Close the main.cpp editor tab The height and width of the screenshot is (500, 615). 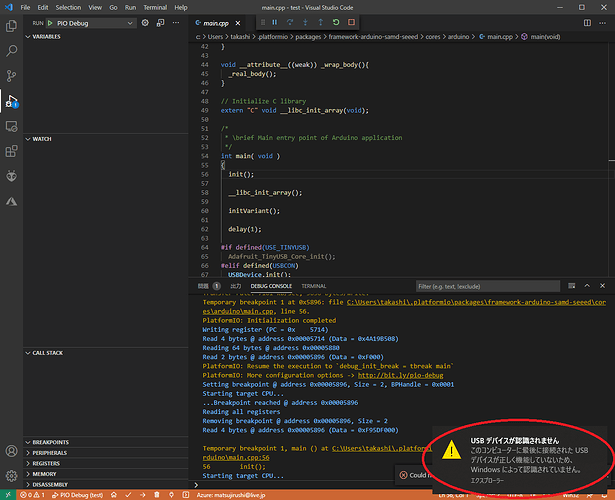pyautogui.click(x=238, y=23)
